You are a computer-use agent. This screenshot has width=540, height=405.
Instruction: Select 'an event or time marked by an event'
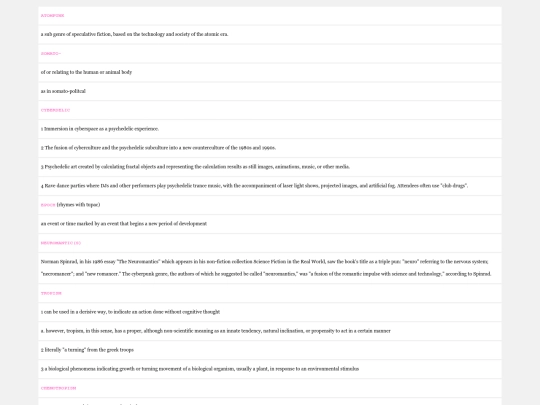click(124, 224)
